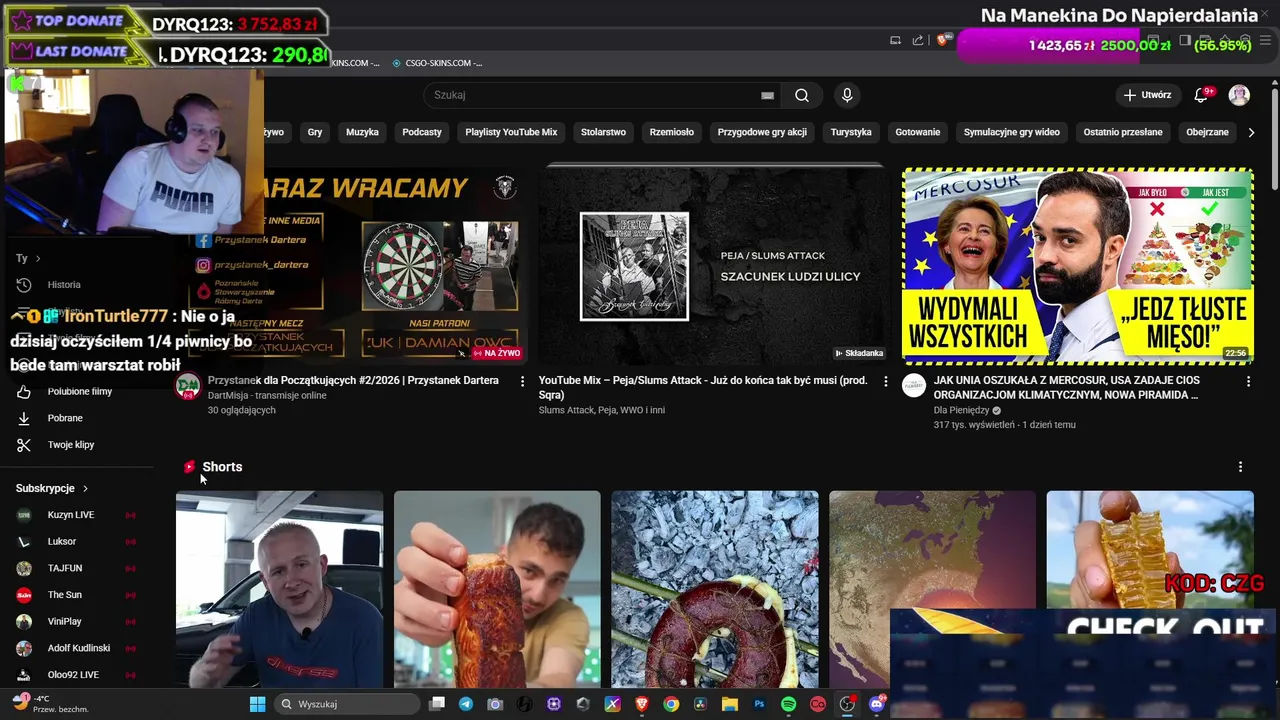Open the Dla Pieniędzy channel link
1280x720 pixels.
[961, 410]
